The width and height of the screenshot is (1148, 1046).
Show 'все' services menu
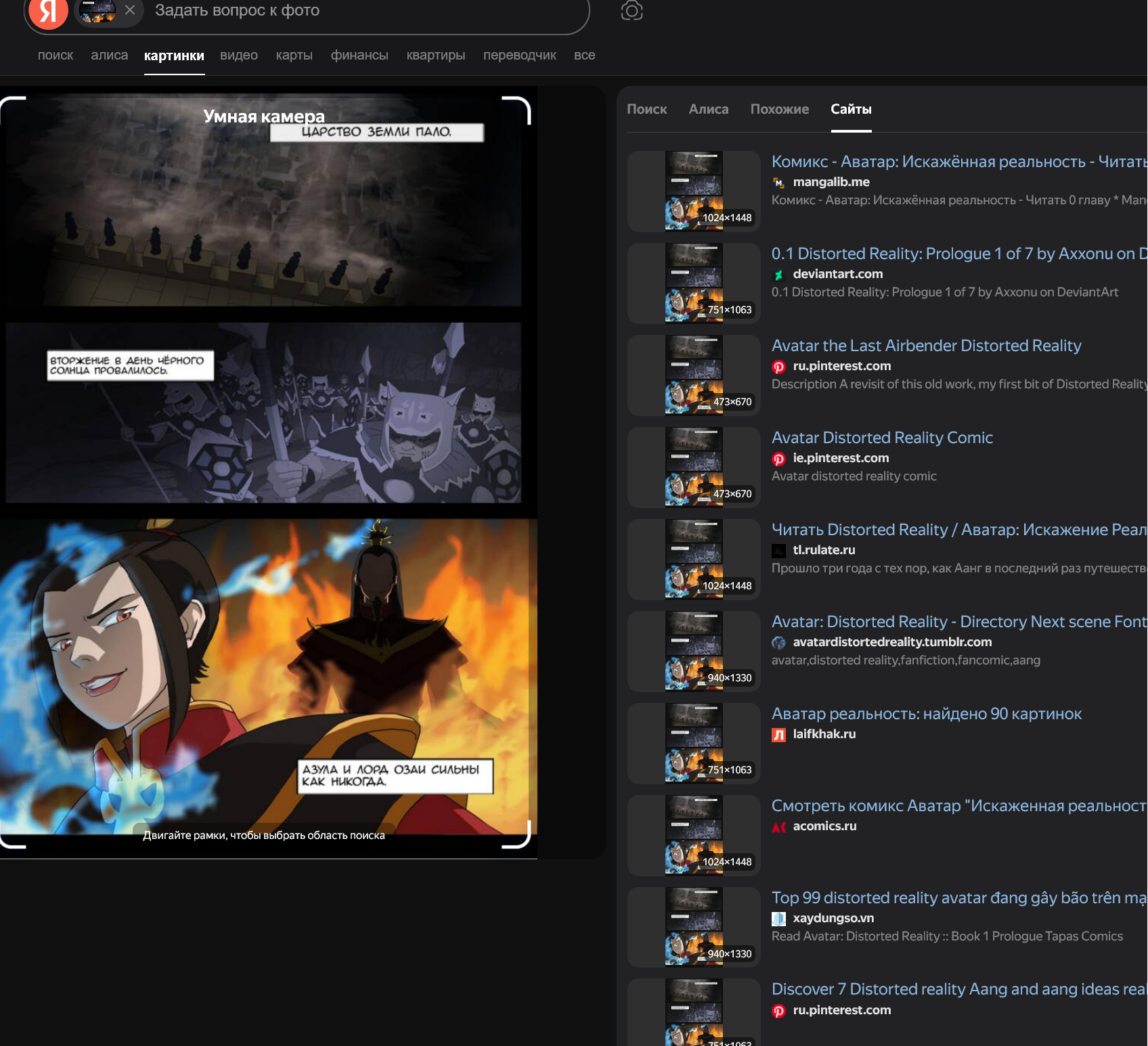(x=585, y=55)
